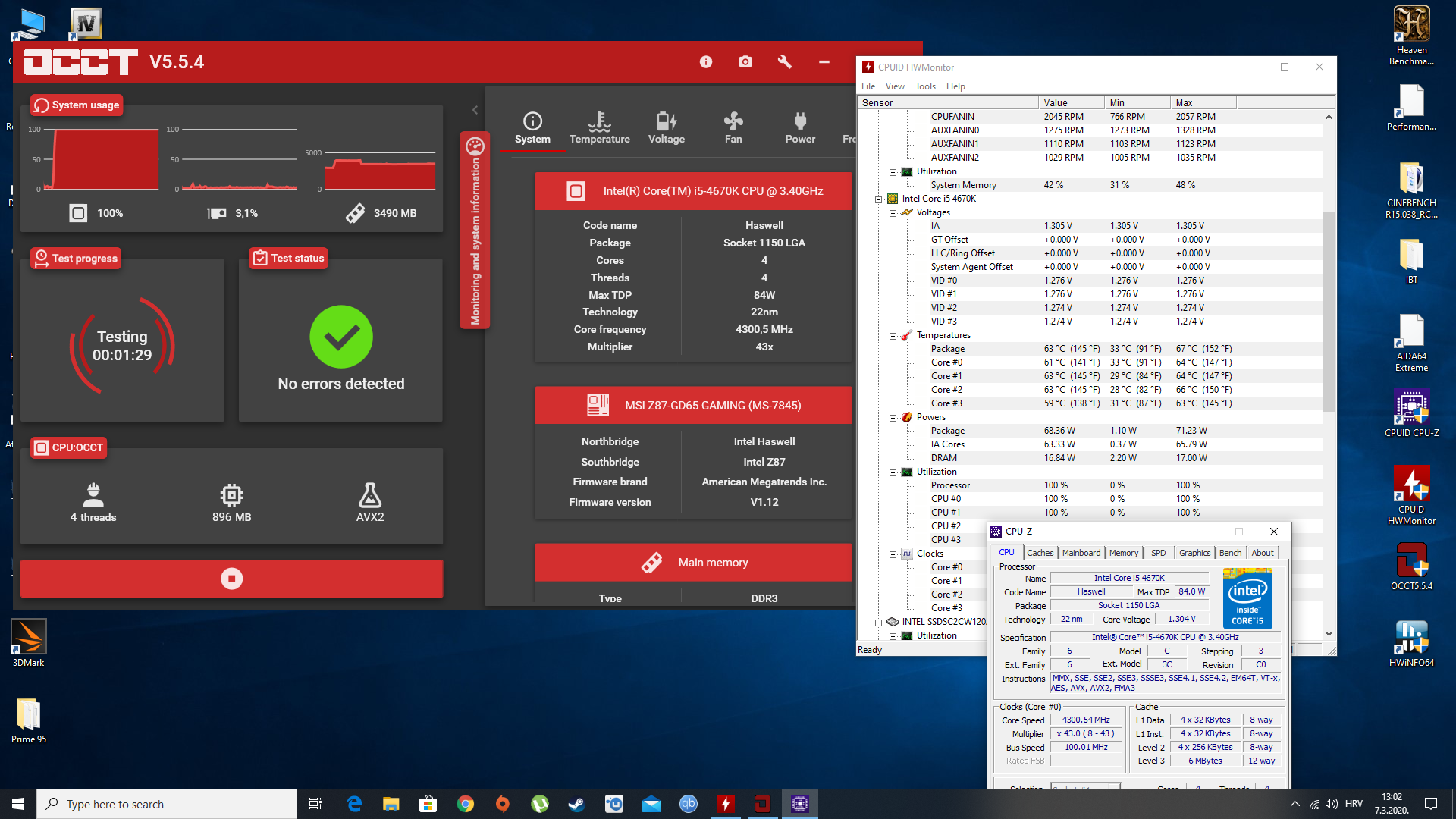
Task: Open SPD tab in CPU-Z
Action: coord(1158,553)
